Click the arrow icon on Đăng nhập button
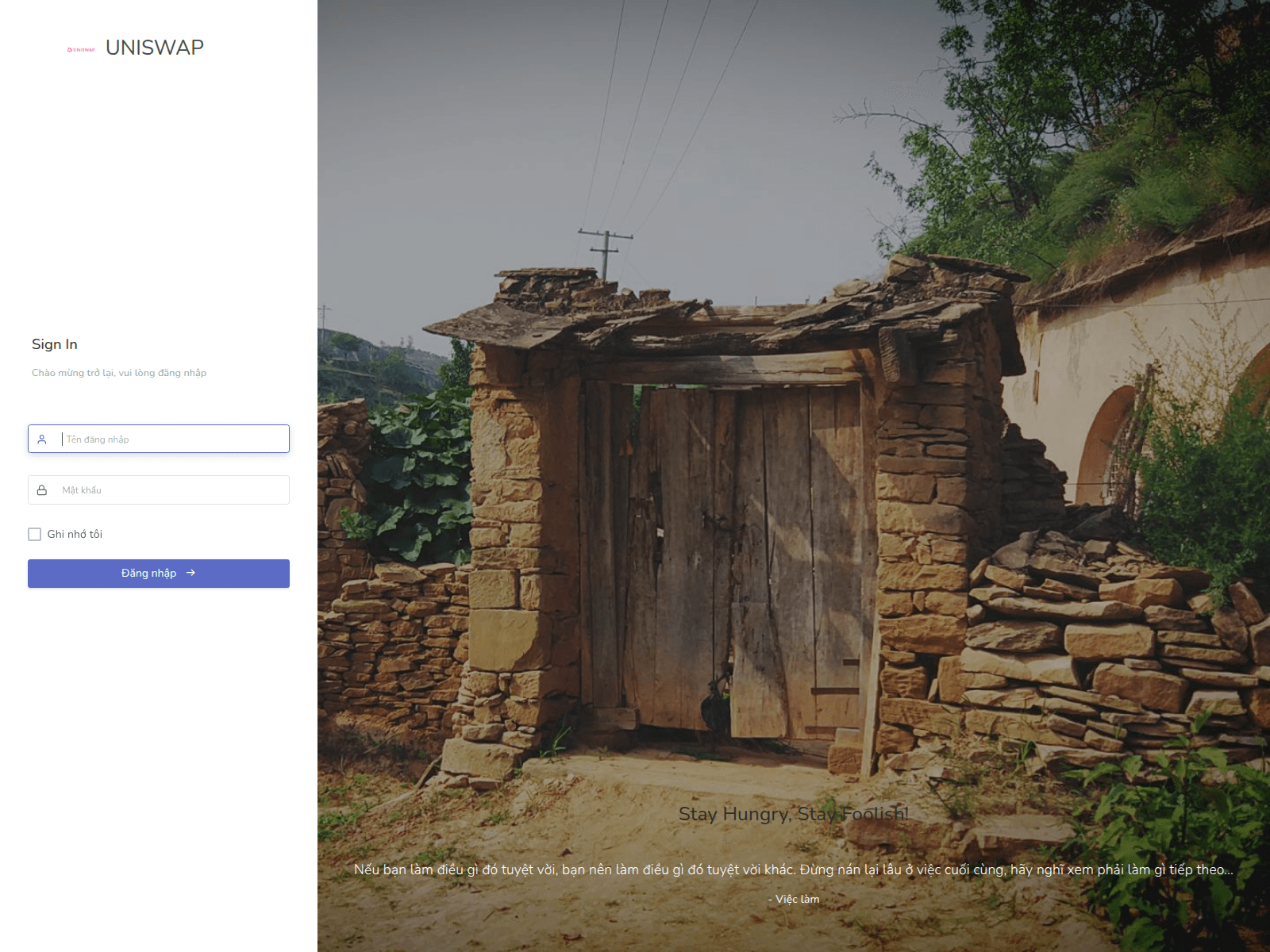Screen dimensions: 1270x952 click(x=190, y=573)
